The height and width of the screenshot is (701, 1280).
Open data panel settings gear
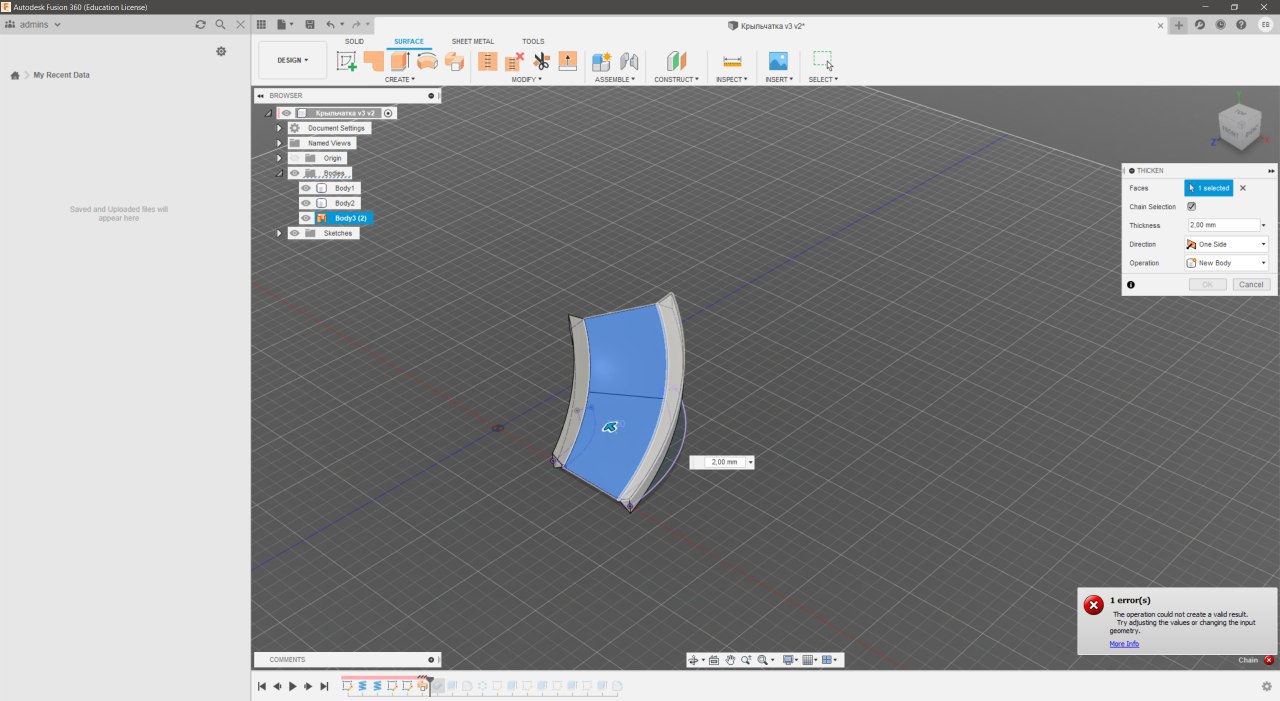[221, 51]
